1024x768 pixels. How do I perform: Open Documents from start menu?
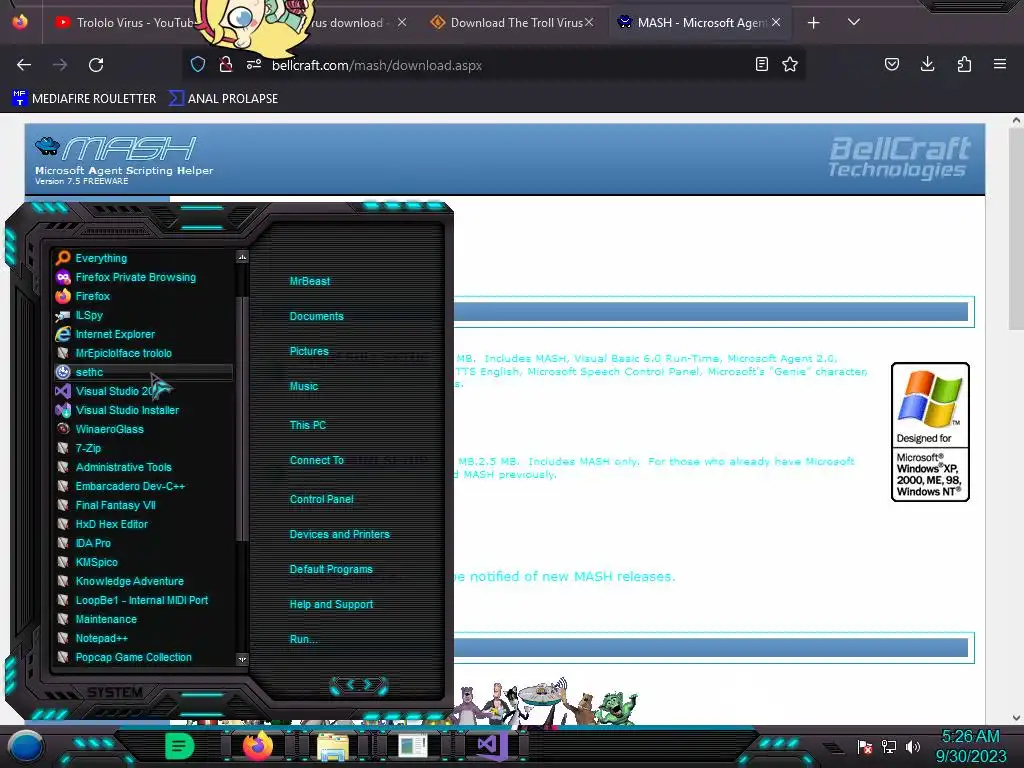[x=316, y=316]
